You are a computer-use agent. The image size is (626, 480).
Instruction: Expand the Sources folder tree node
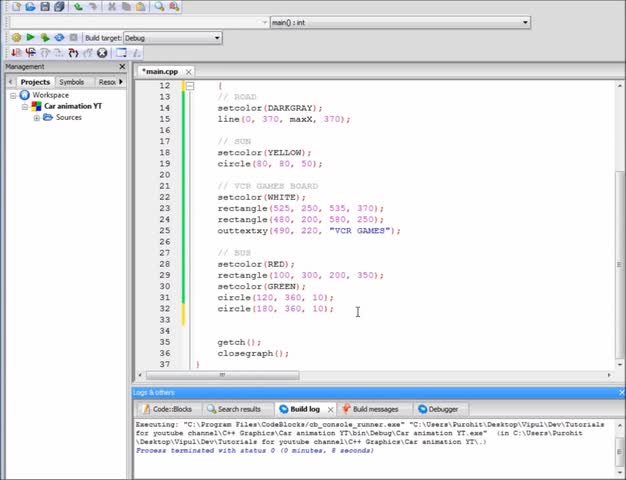coord(36,118)
